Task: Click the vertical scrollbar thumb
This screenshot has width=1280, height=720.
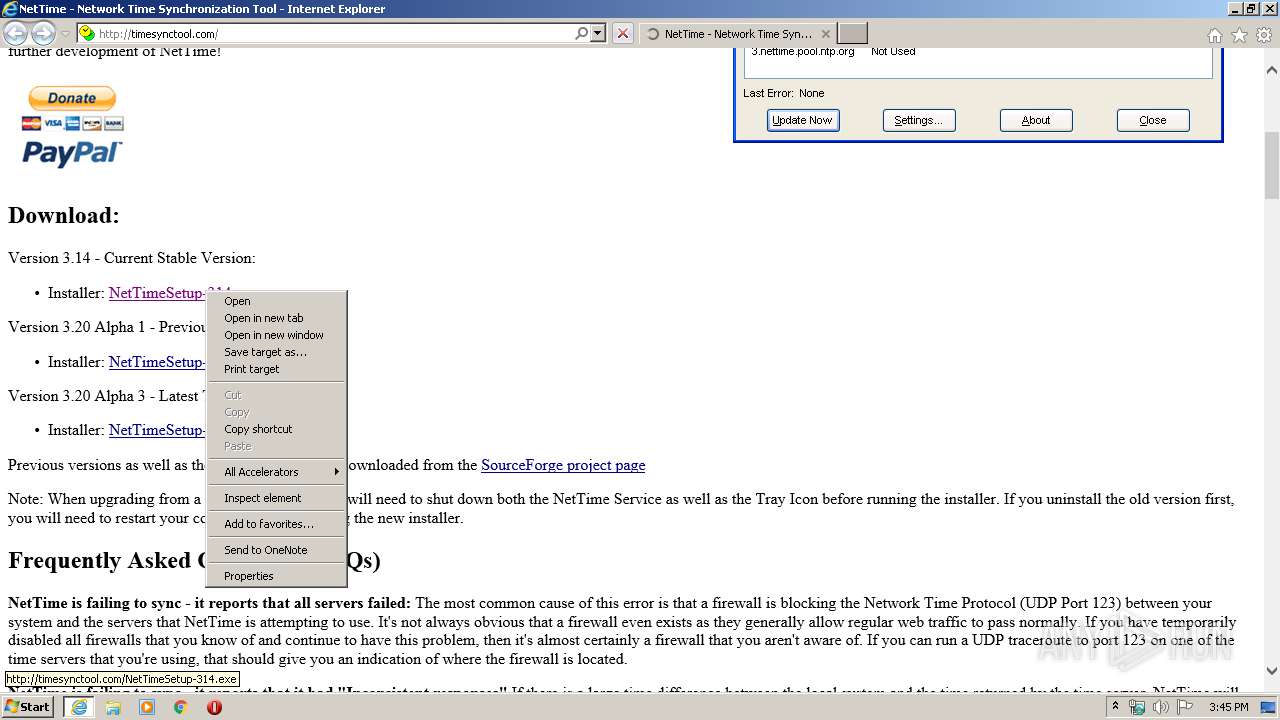Action: (1272, 165)
